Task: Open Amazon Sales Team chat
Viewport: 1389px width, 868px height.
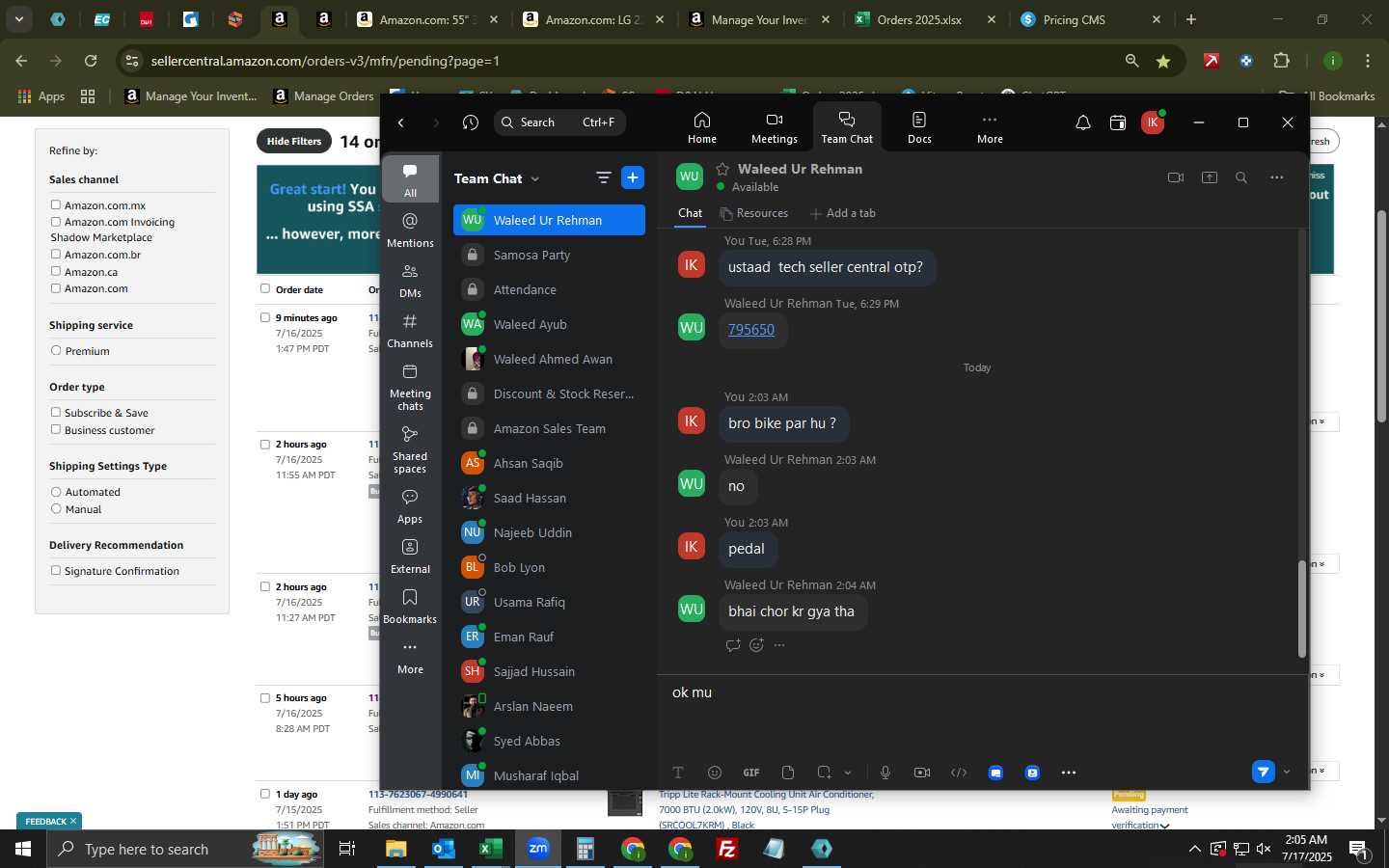Action: coord(549,428)
